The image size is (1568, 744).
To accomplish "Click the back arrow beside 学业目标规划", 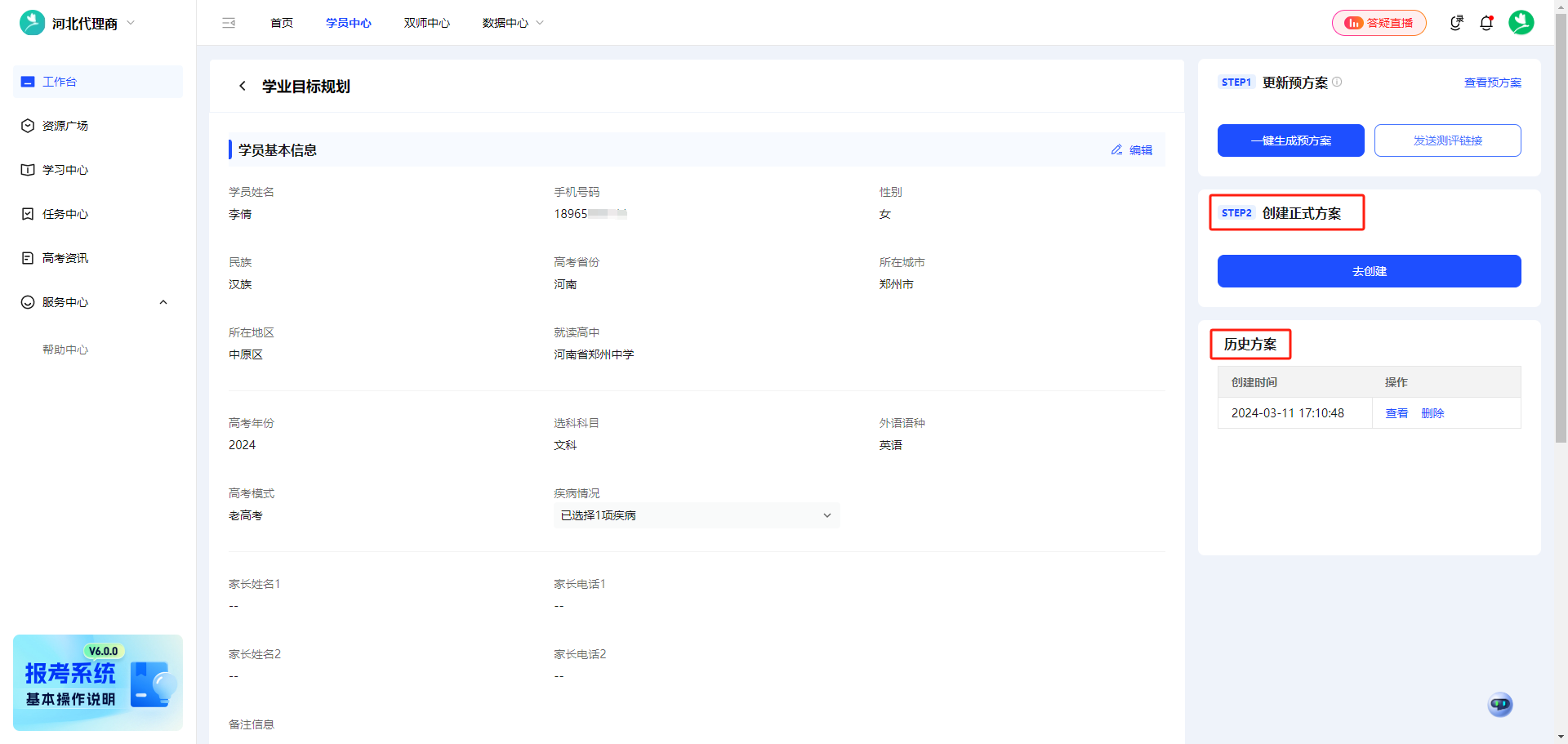I will click(x=242, y=86).
